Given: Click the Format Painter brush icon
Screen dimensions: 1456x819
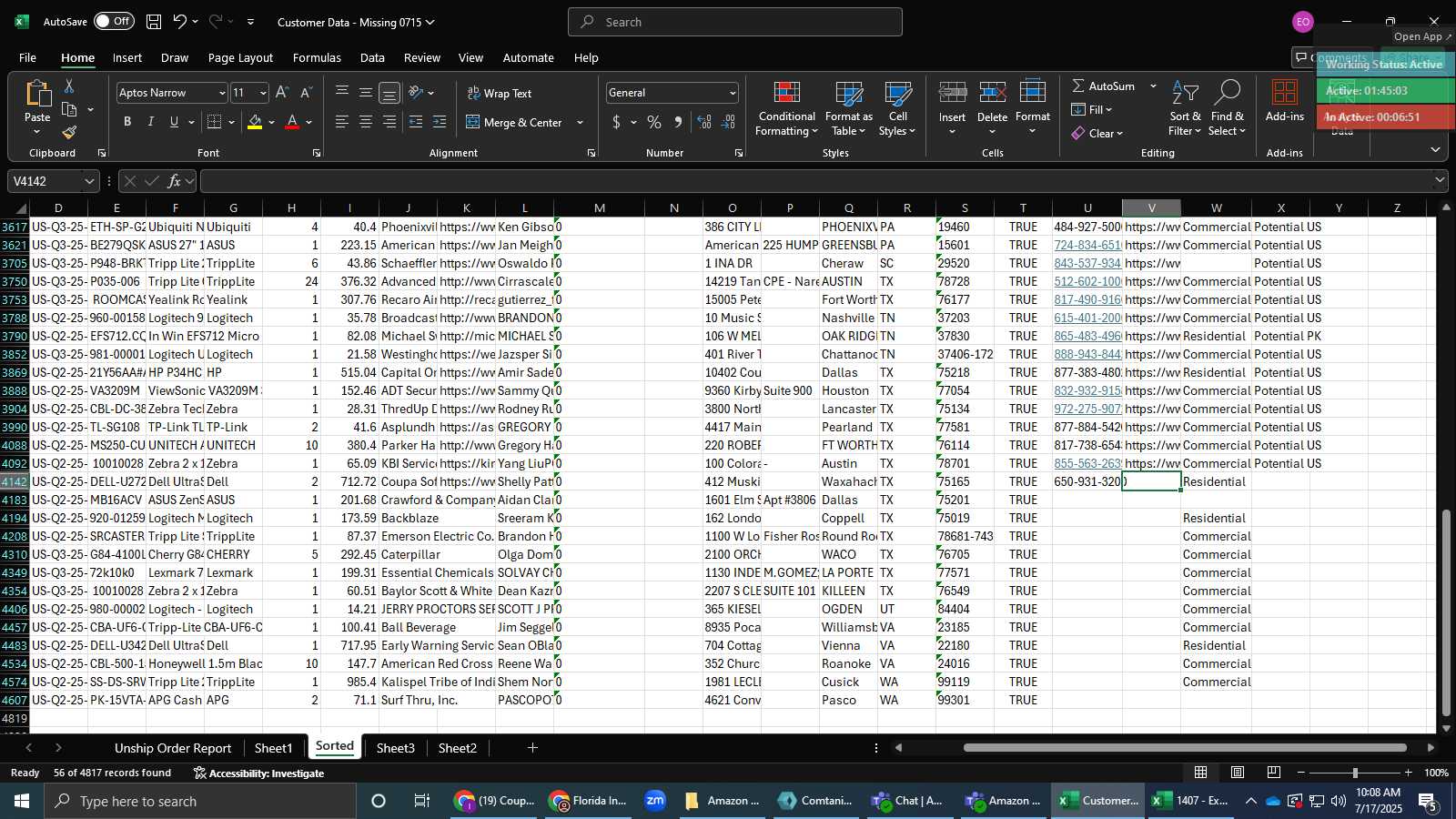Looking at the screenshot, I should tap(69, 133).
